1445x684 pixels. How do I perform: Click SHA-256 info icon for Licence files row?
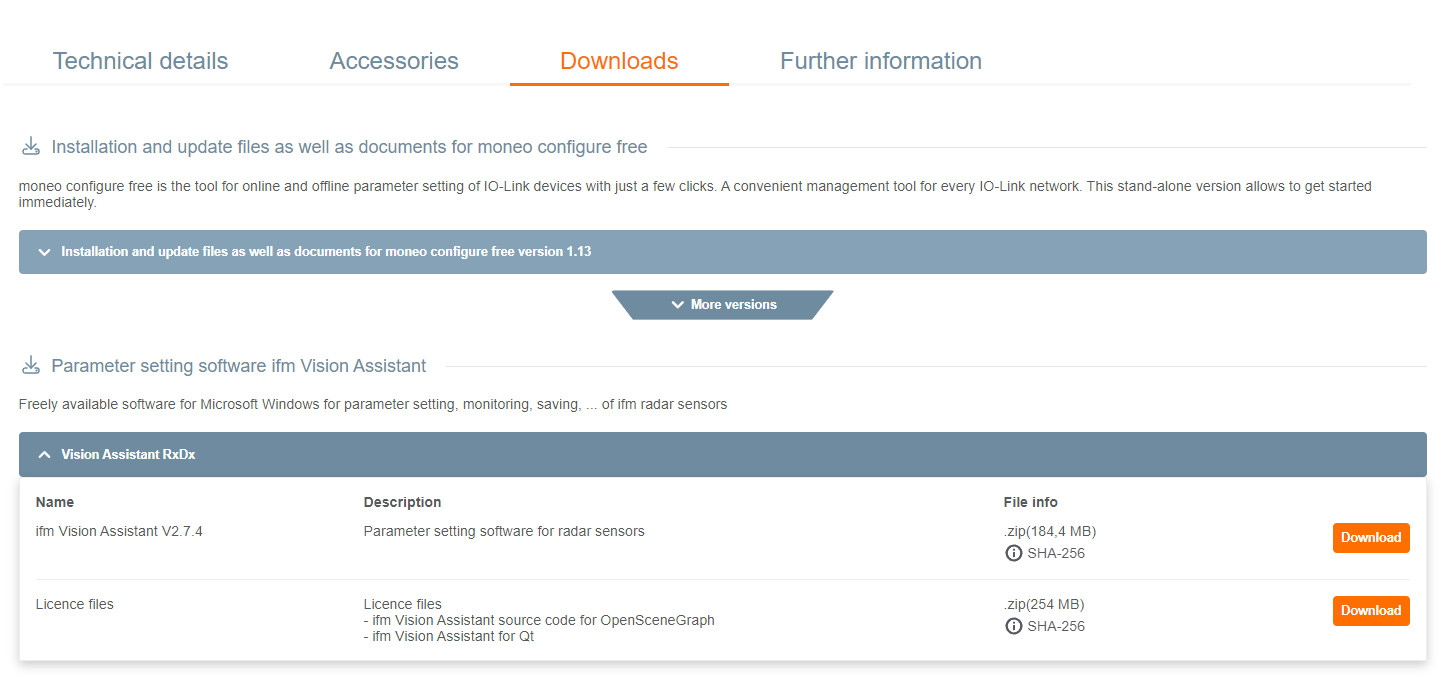[1013, 626]
